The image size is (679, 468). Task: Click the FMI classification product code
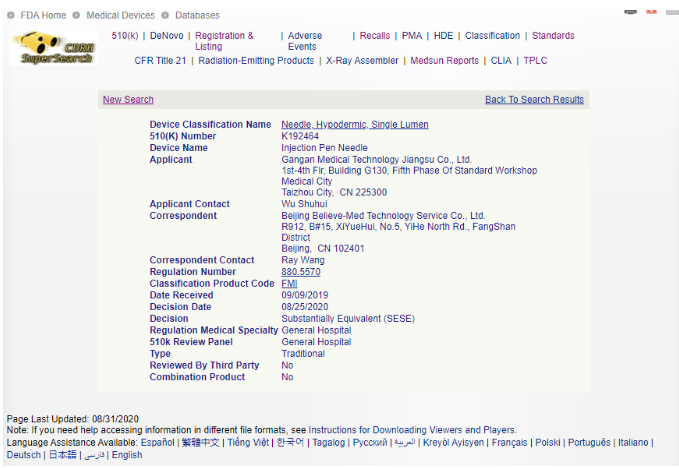[289, 284]
